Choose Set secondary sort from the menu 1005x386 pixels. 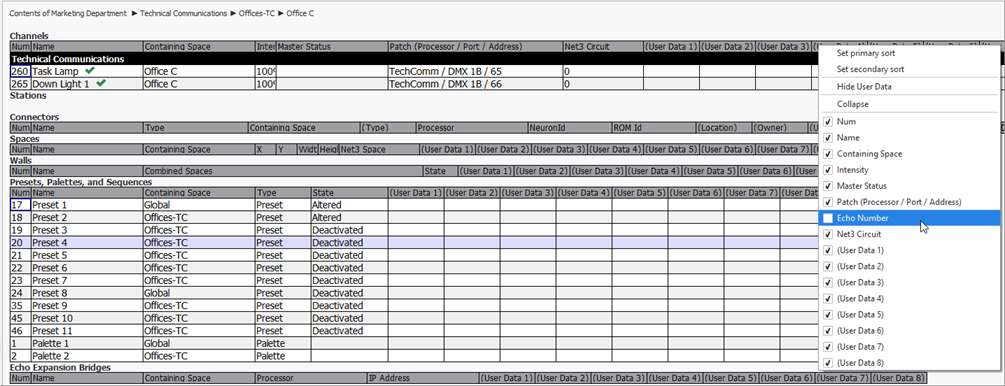pos(909,69)
